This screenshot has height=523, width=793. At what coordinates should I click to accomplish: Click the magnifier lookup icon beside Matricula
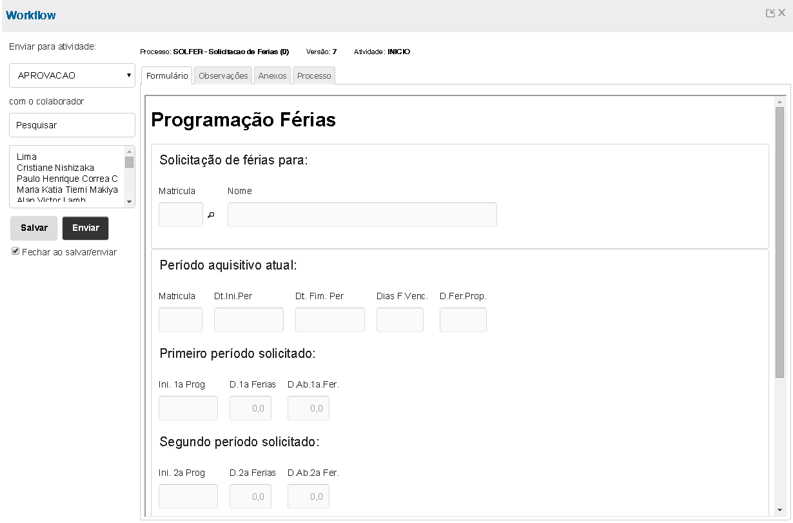pos(210,215)
